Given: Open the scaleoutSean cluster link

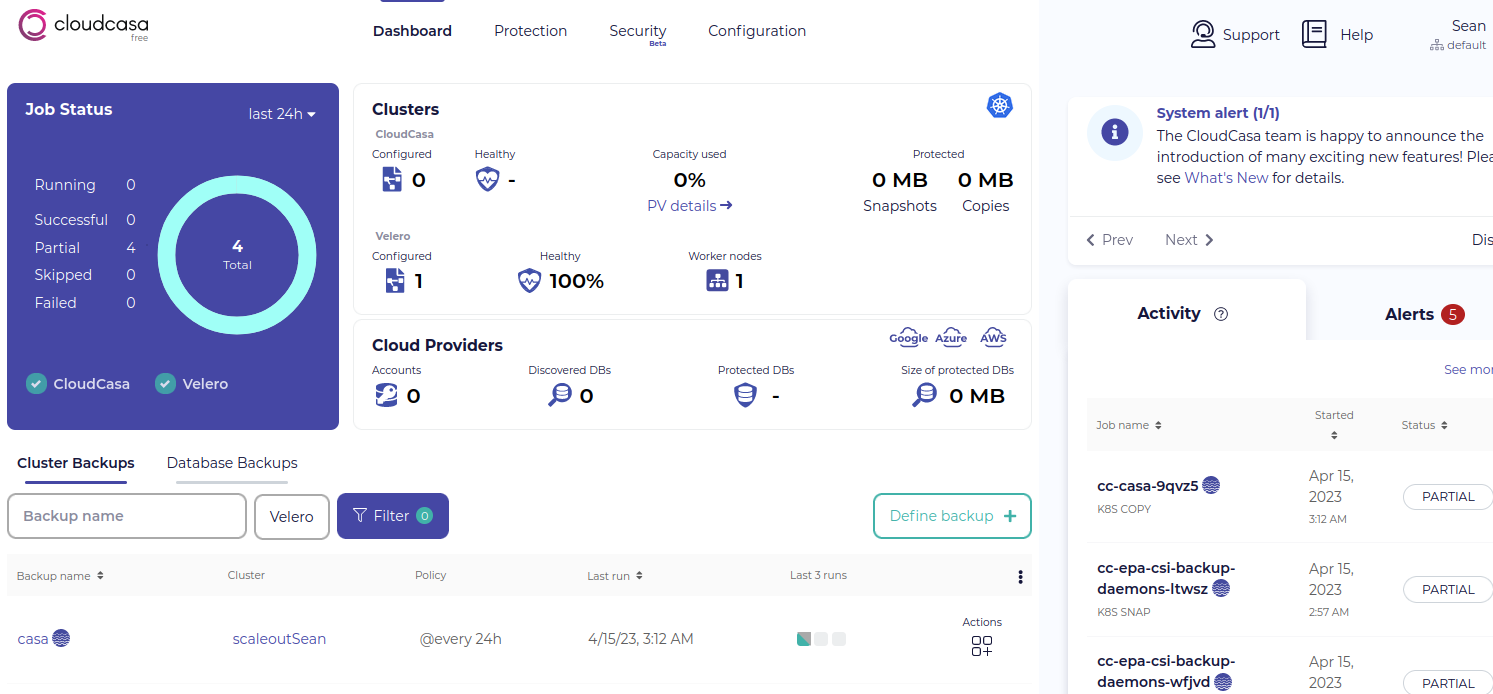Looking at the screenshot, I should 279,639.
